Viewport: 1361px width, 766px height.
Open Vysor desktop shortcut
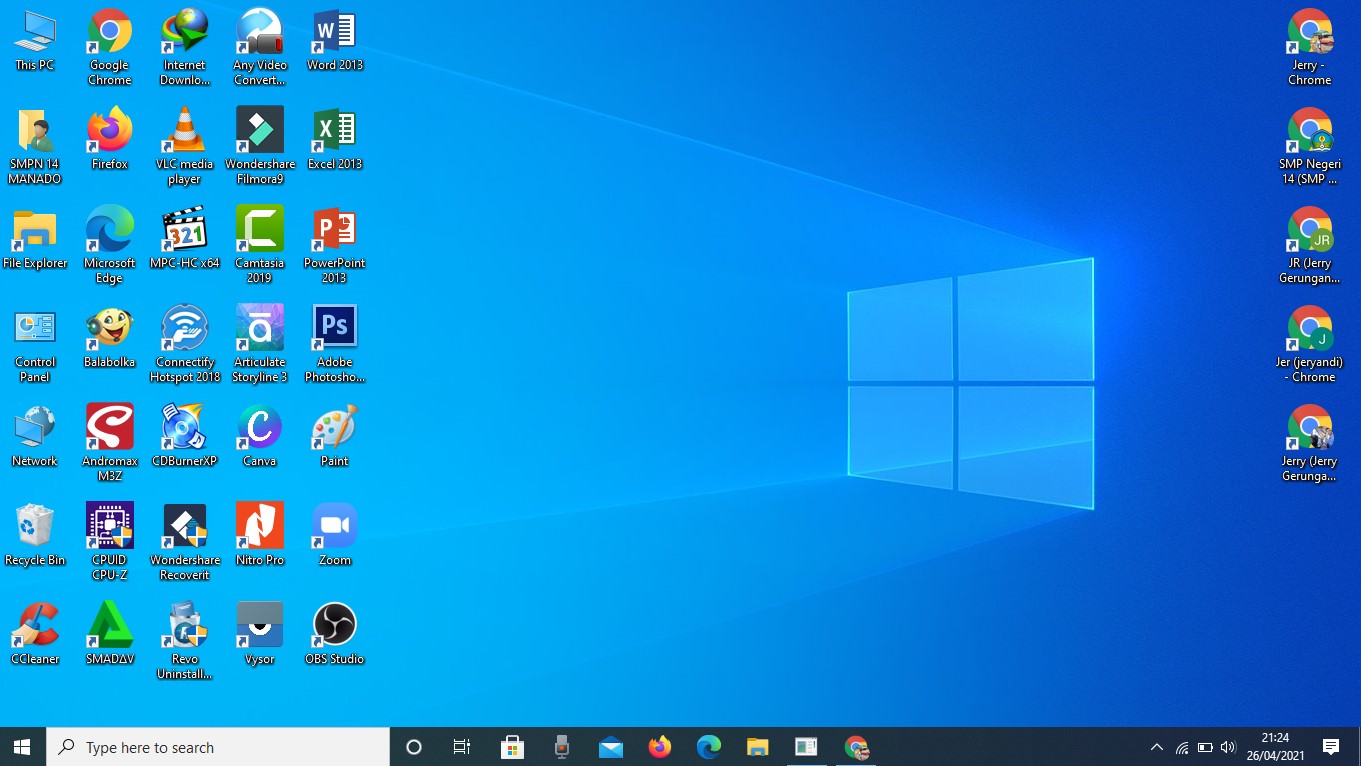click(260, 634)
